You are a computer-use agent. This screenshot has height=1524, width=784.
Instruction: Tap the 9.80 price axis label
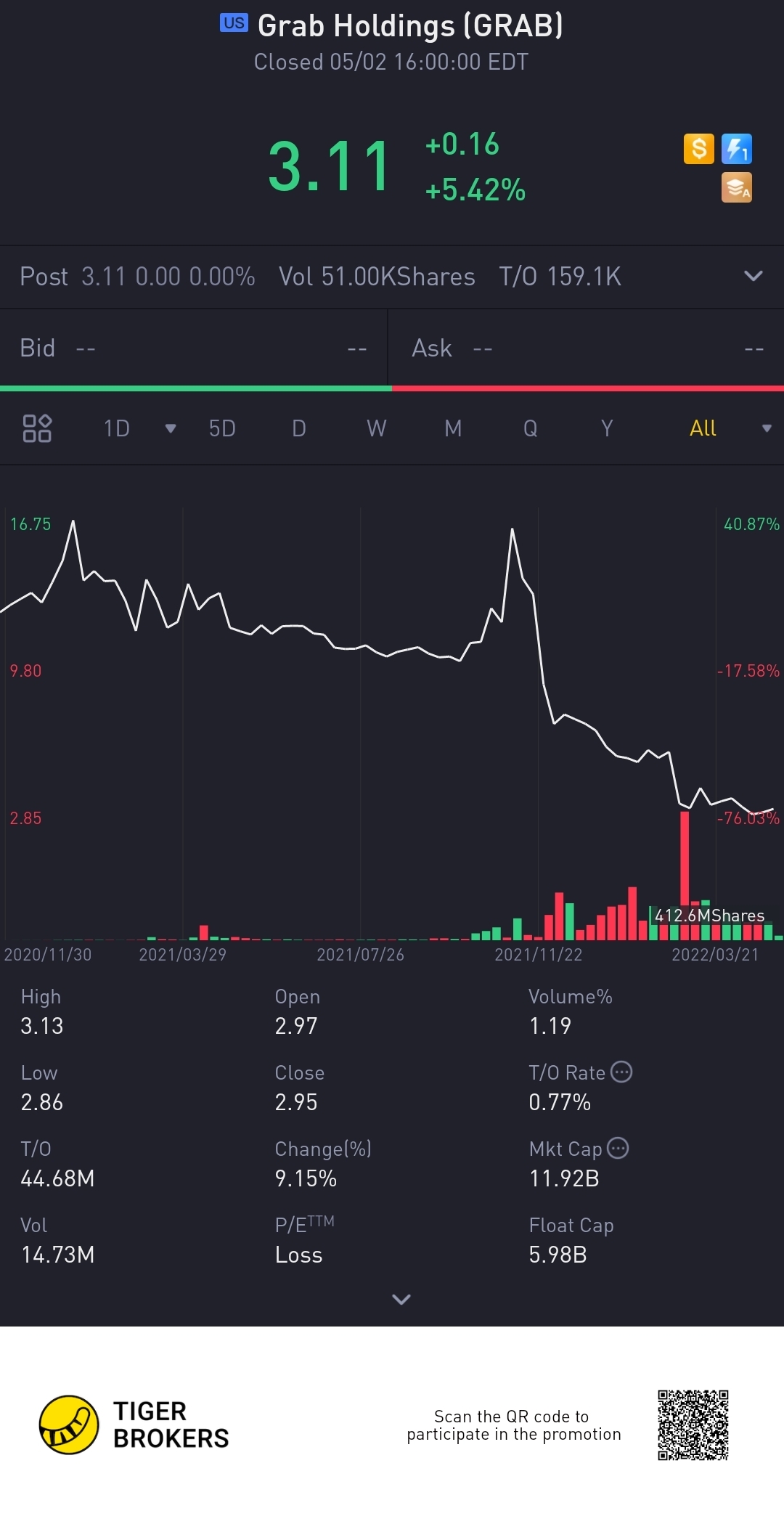point(25,671)
